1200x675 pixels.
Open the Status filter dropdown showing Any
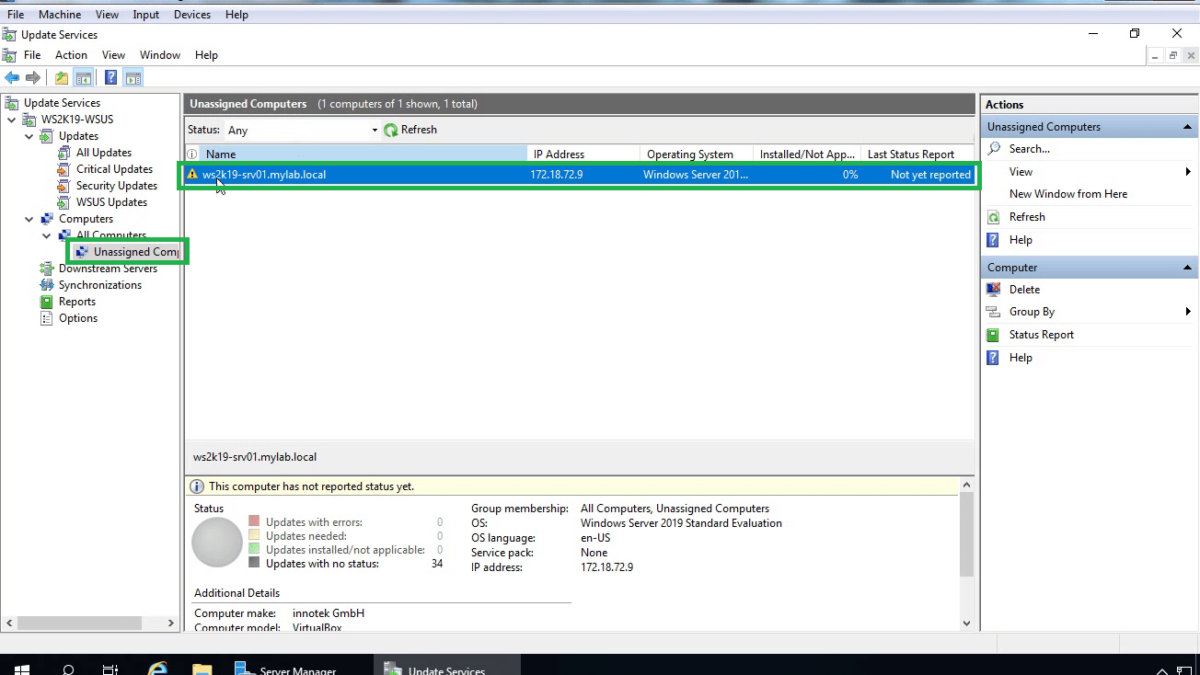[x=302, y=130]
